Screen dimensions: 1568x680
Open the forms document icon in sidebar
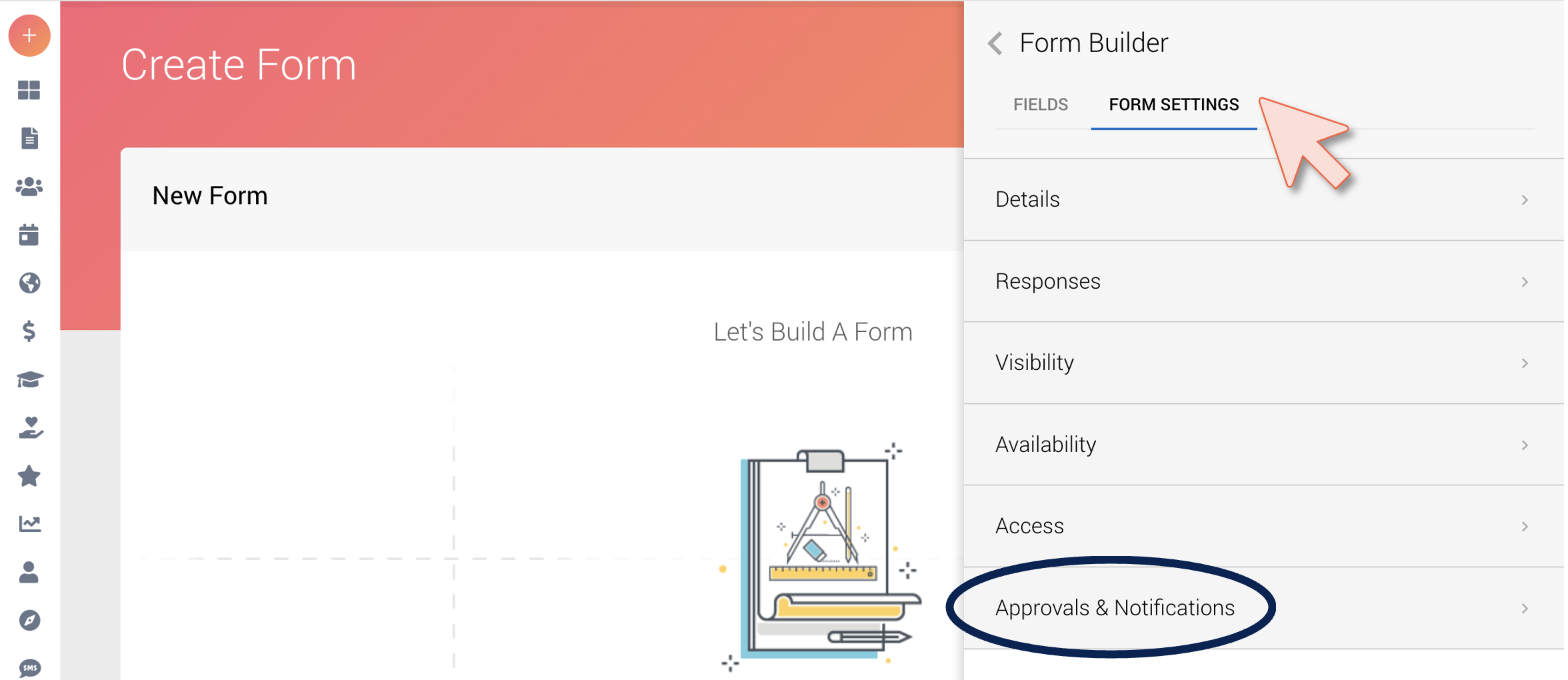click(29, 138)
